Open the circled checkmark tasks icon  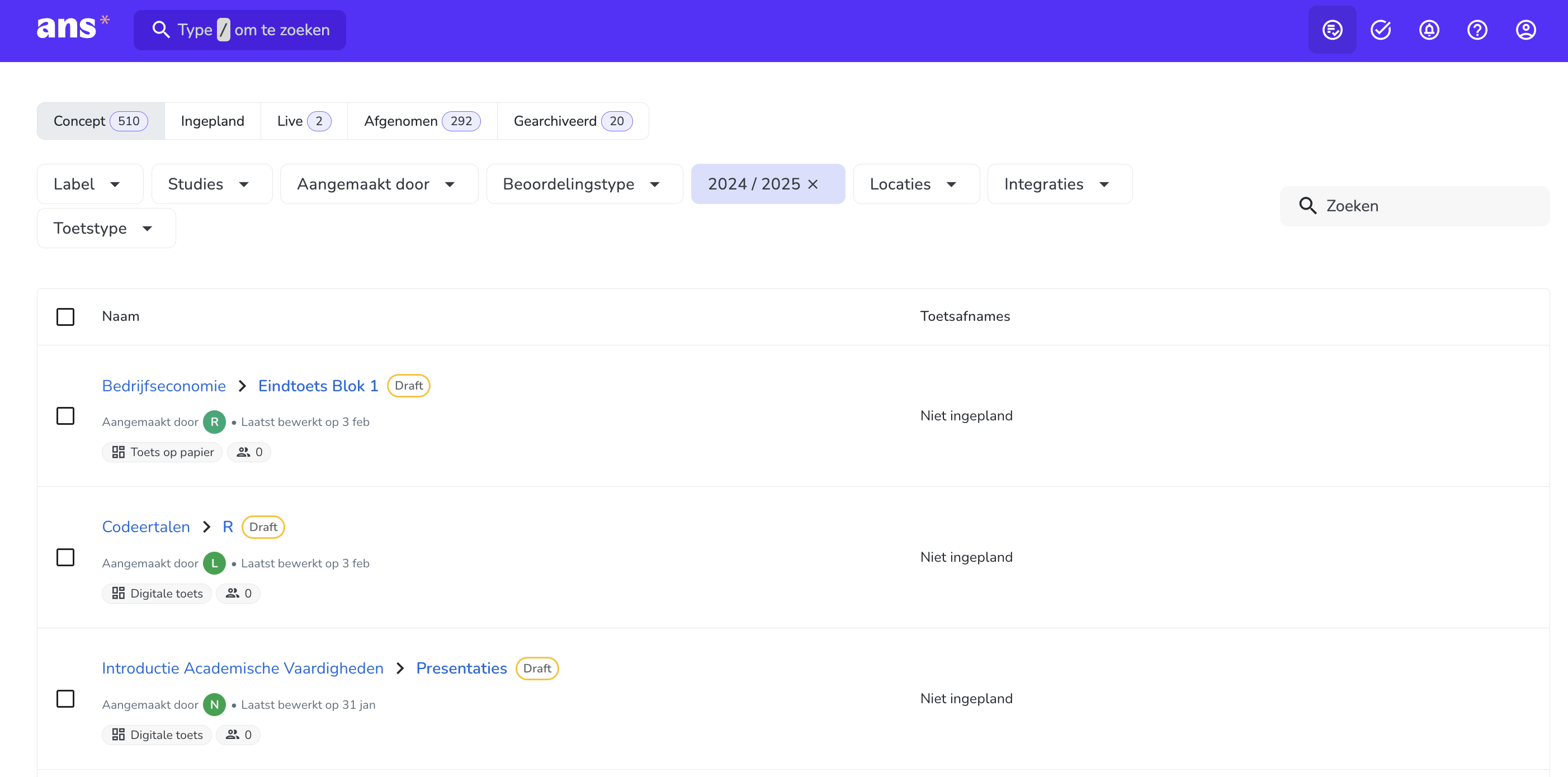click(x=1381, y=30)
